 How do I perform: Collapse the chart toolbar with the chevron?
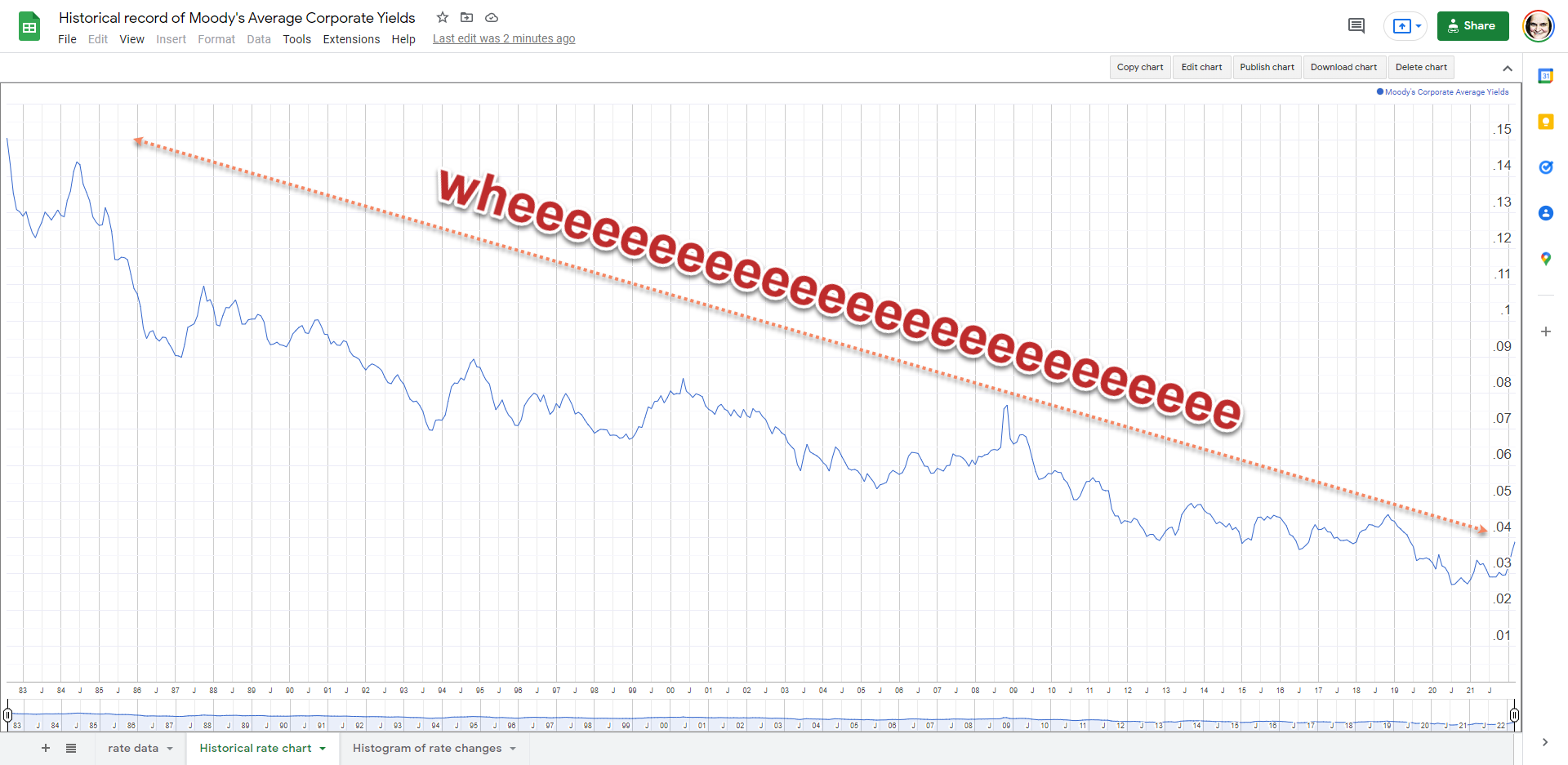1508,68
